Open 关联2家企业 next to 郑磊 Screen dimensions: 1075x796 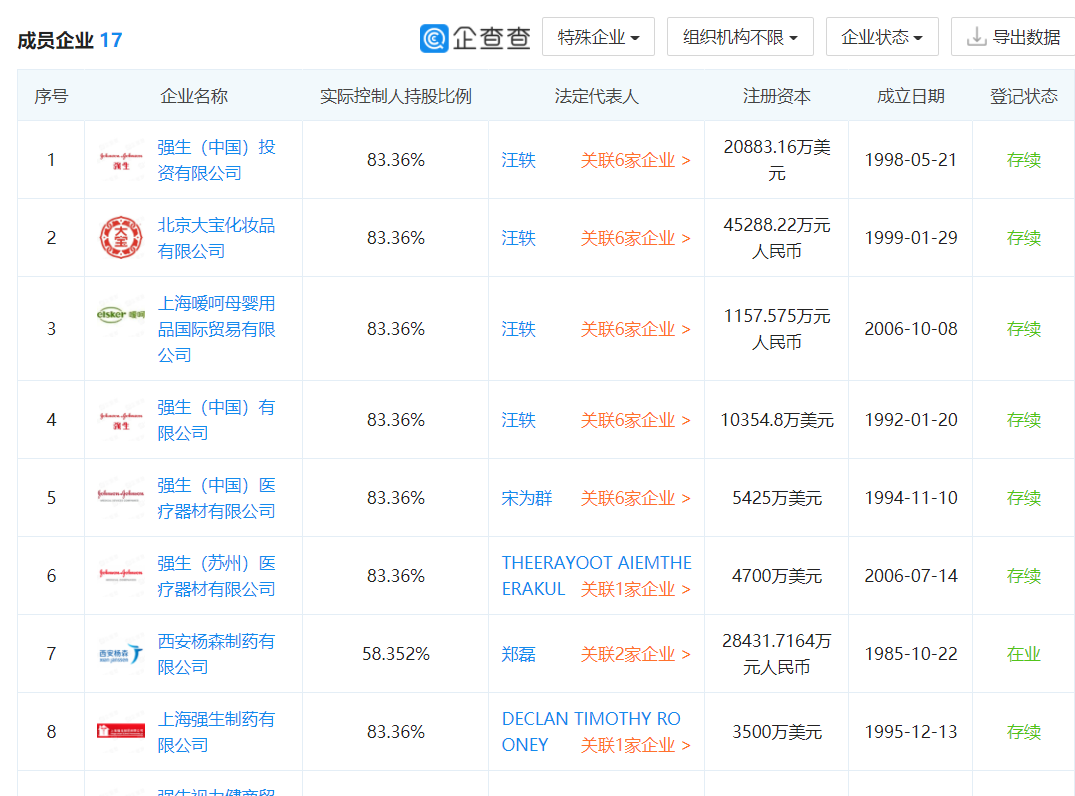[x=636, y=654]
